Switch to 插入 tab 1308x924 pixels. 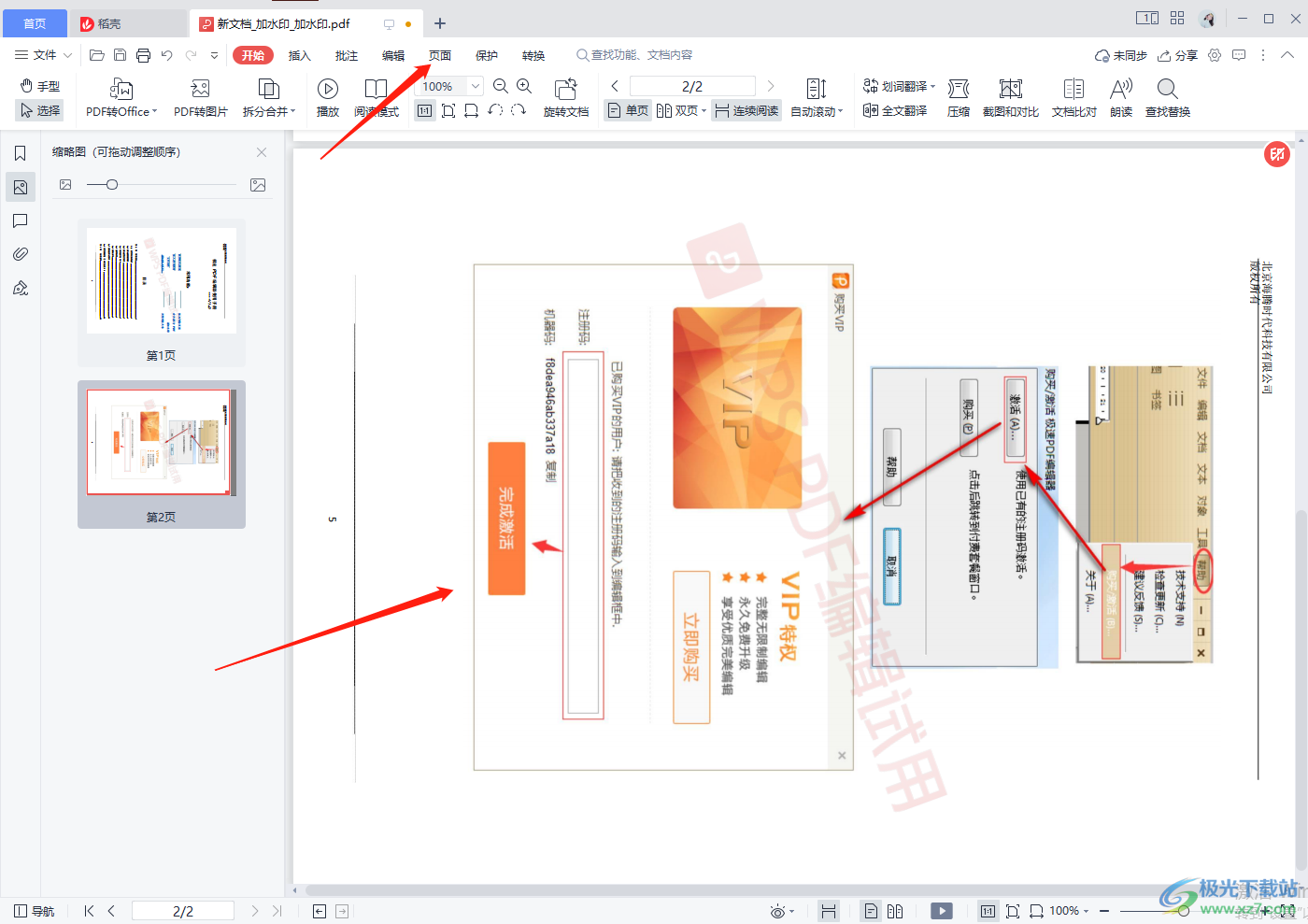(x=300, y=55)
